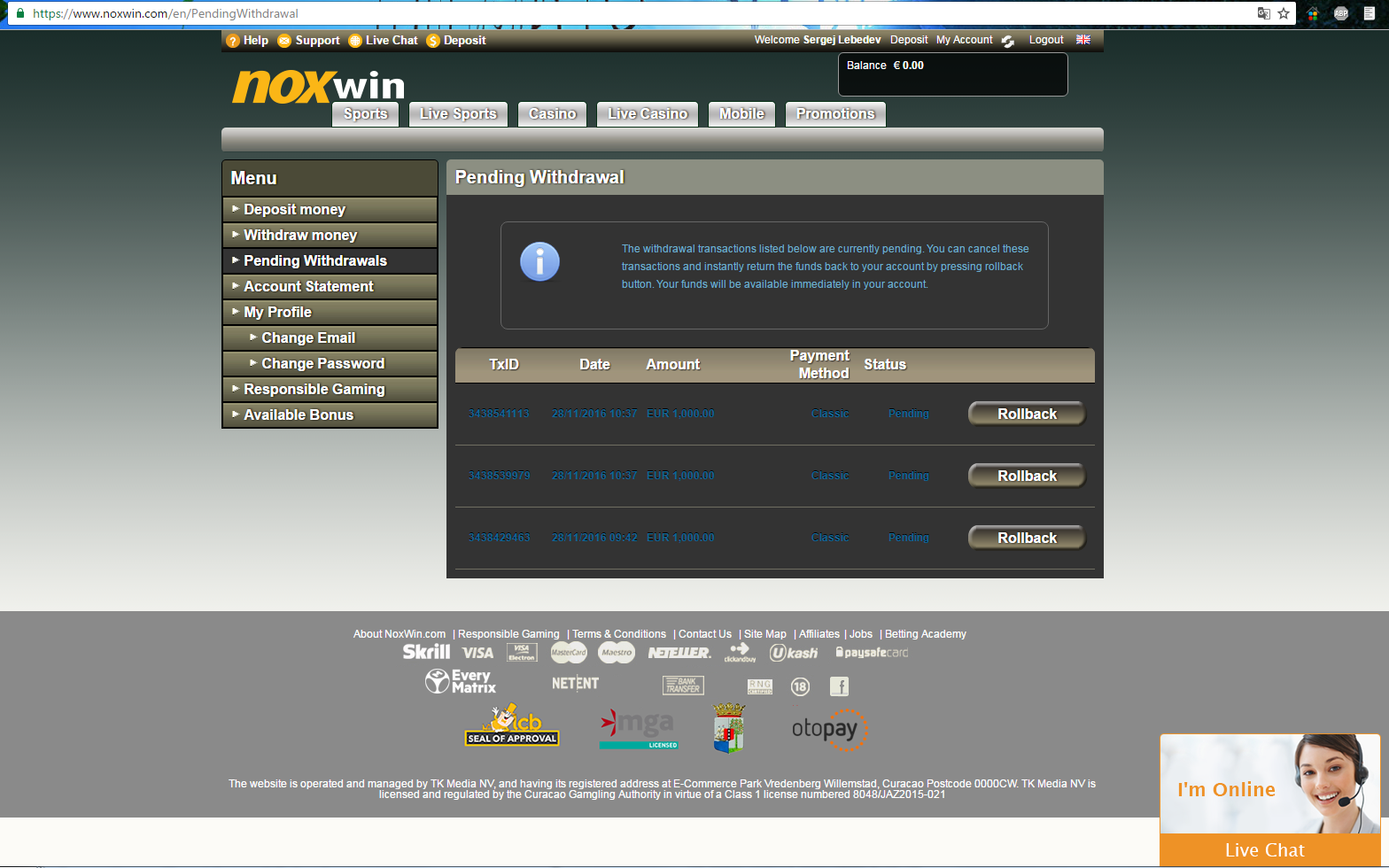Open the Contact Us footer link

705,634
